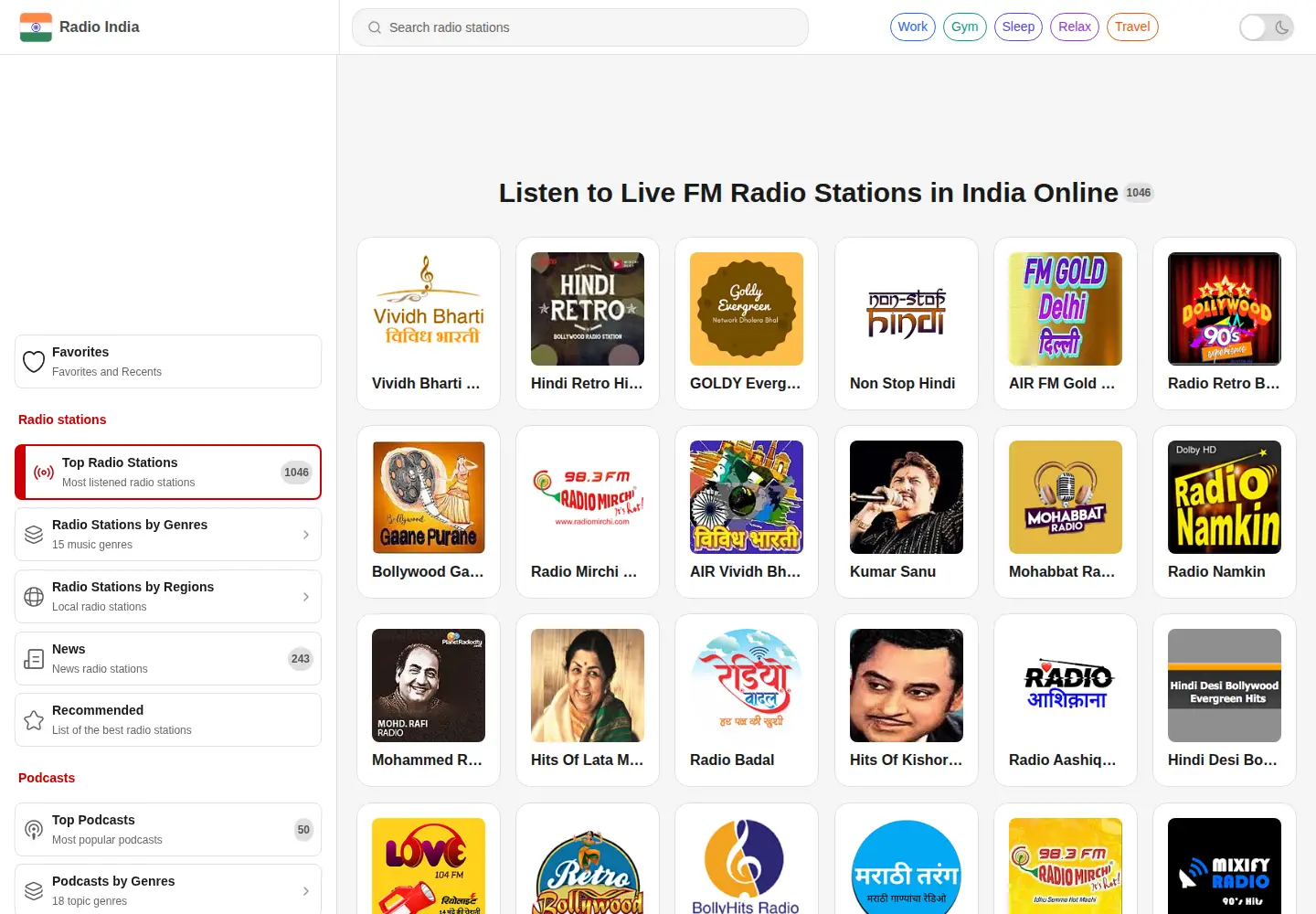Image resolution: width=1316 pixels, height=914 pixels.
Task: Expand Radio Stations by Regions chevron
Action: [x=306, y=597]
